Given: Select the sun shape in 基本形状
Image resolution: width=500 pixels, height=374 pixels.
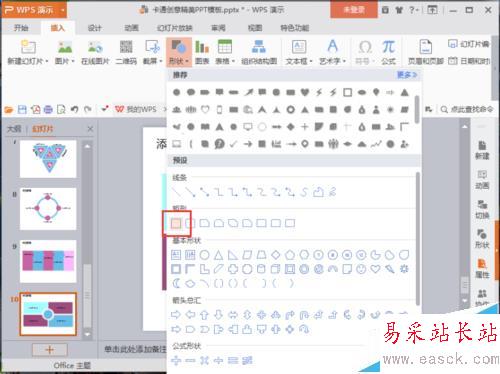Looking at the screenshot, I should [x=404, y=269].
